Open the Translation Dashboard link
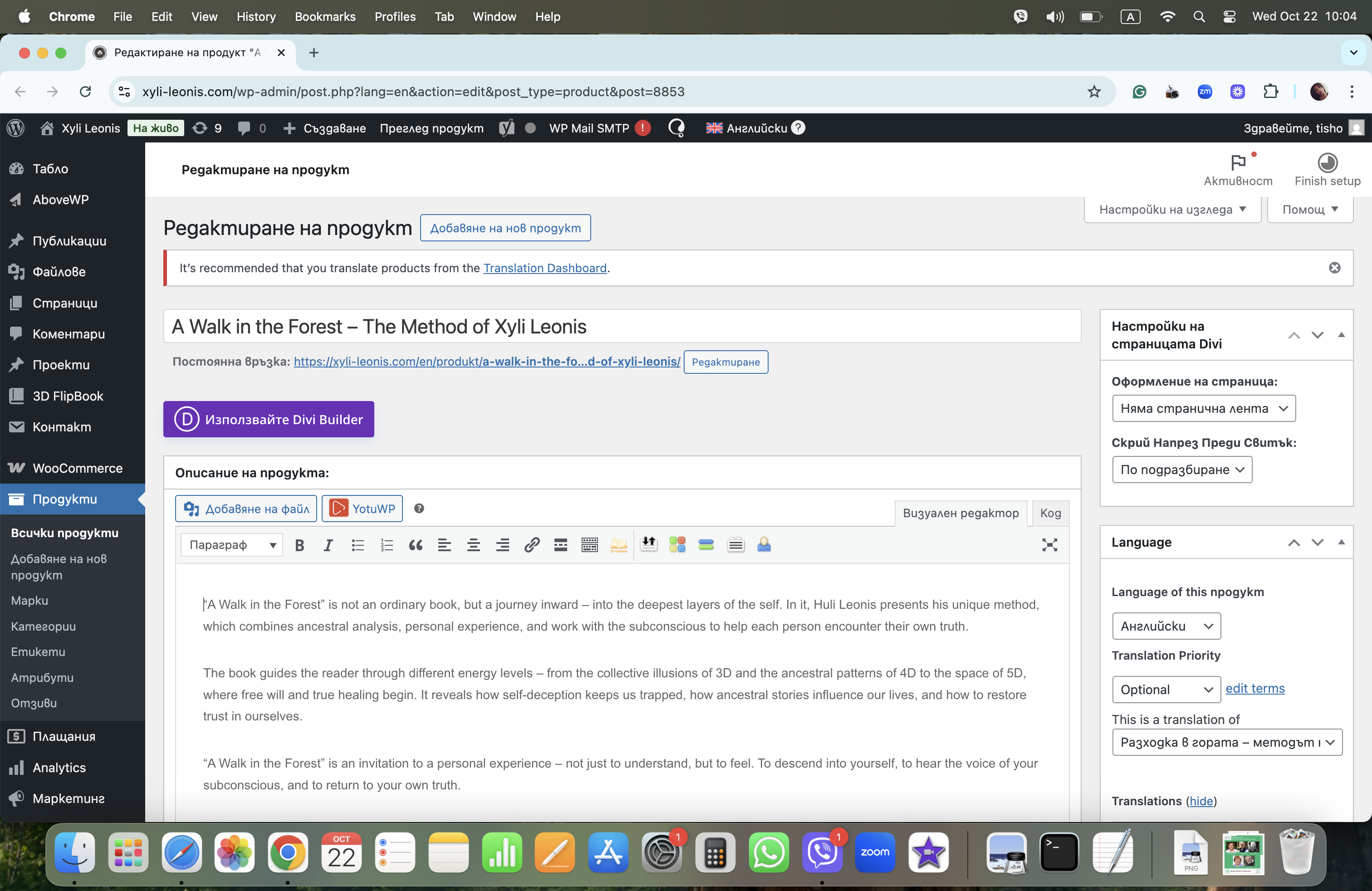This screenshot has height=891, width=1372. point(545,268)
